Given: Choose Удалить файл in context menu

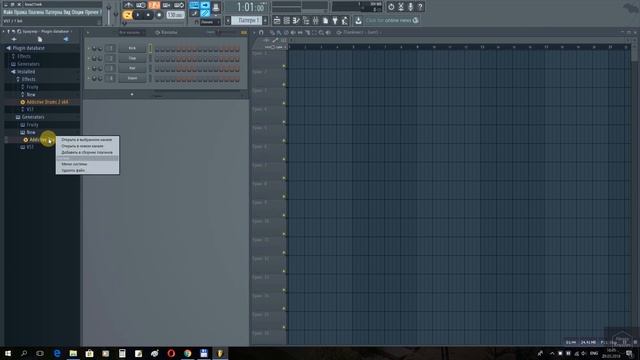Looking at the screenshot, I should click(x=87, y=170).
